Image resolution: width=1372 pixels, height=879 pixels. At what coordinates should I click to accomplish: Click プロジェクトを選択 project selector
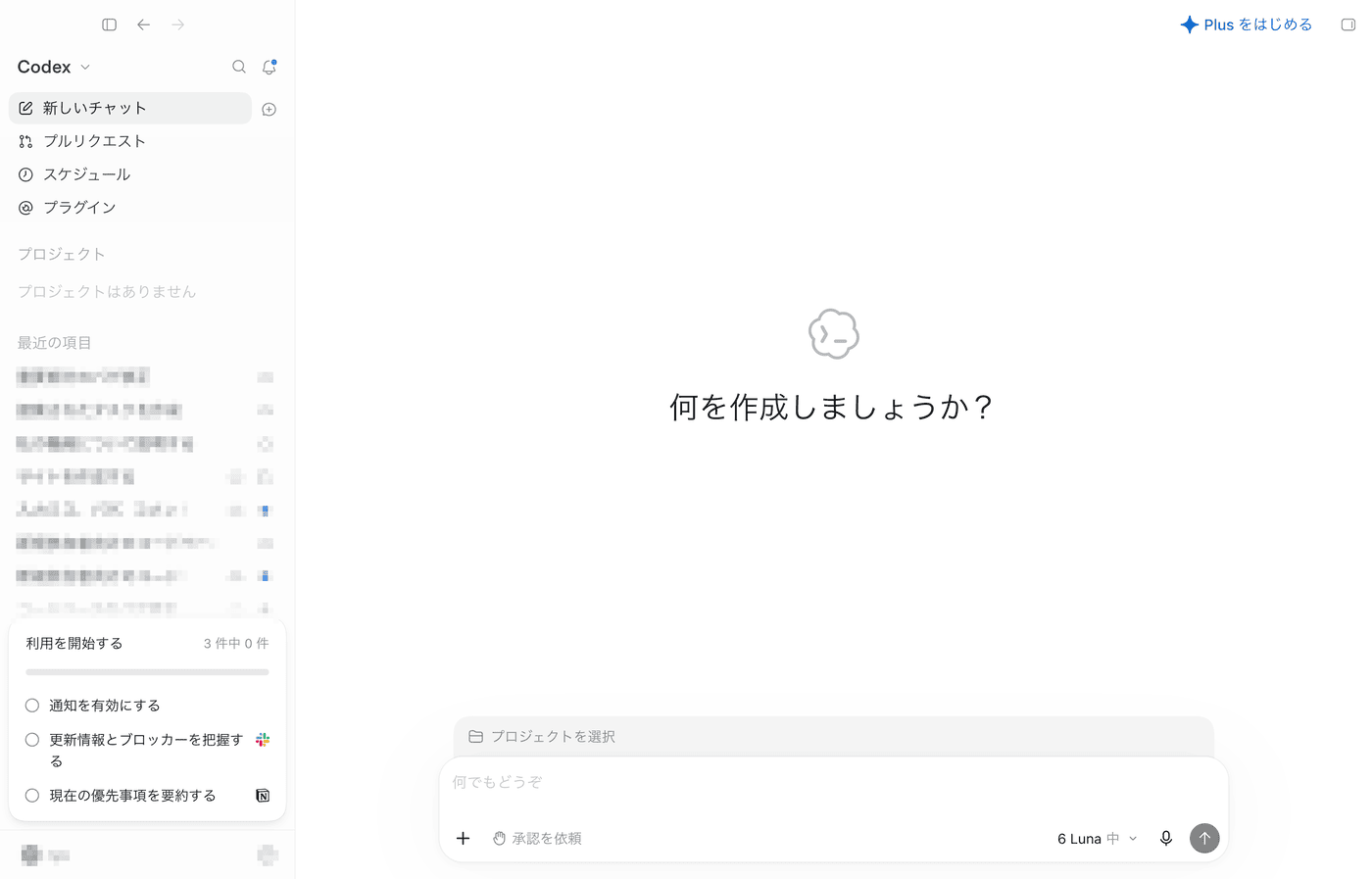point(542,737)
